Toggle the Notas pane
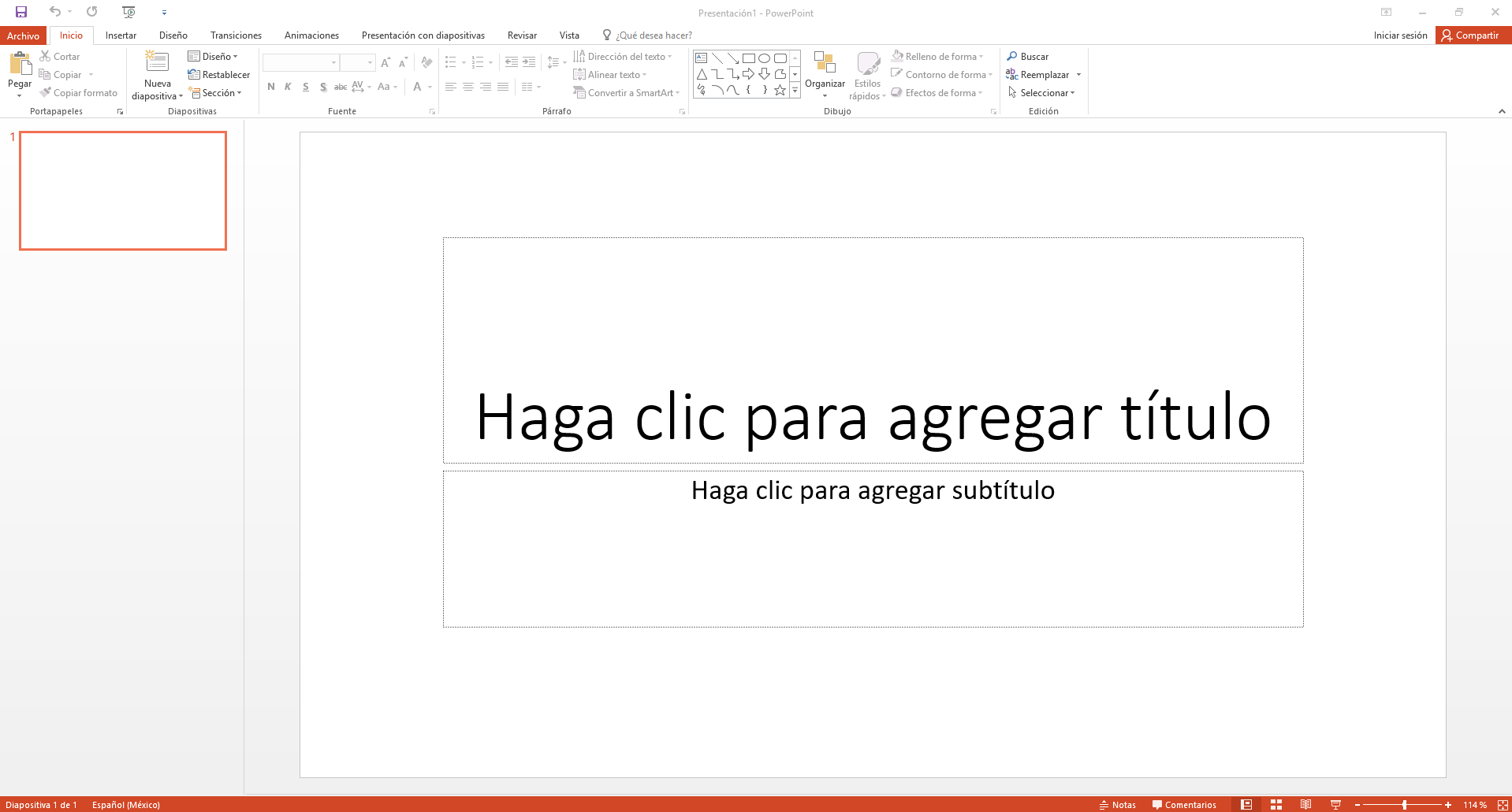 pos(1117,805)
